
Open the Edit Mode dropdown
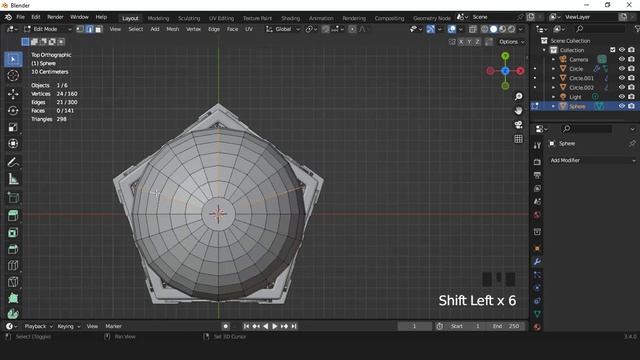(48, 29)
